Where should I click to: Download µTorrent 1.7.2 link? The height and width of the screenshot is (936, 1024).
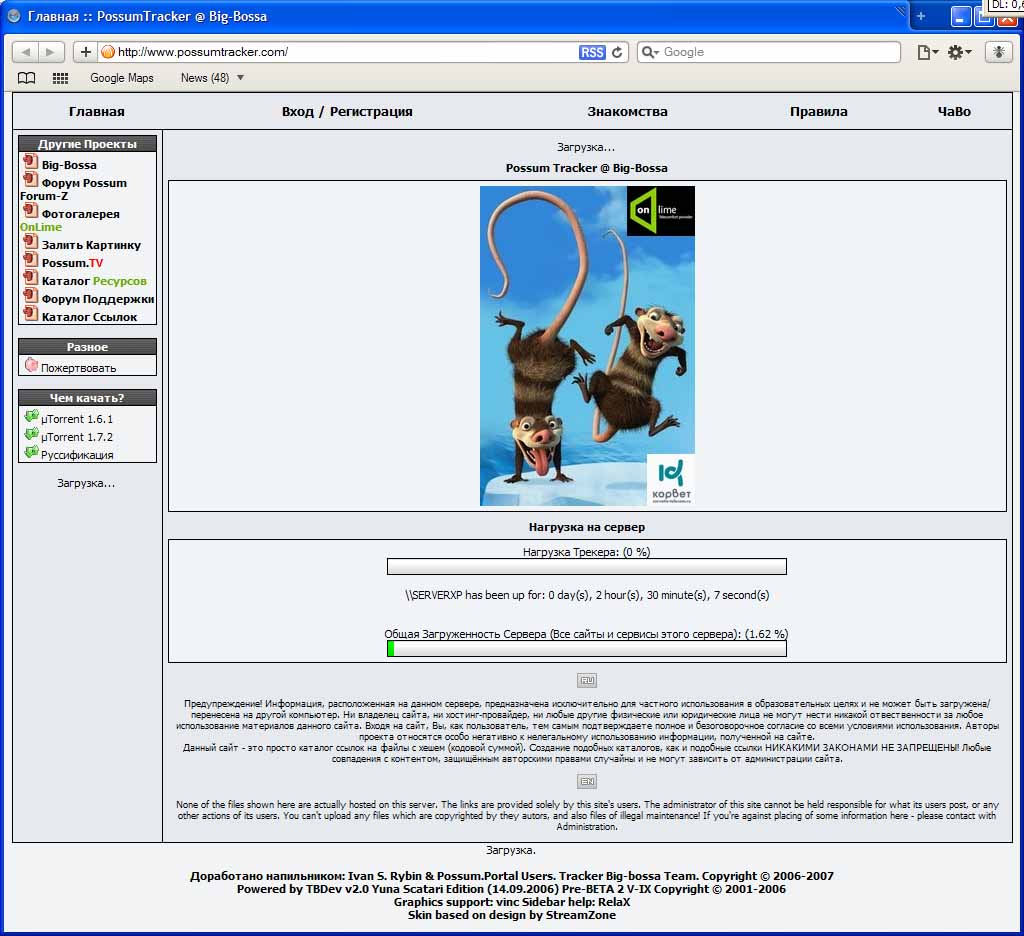tap(76, 437)
